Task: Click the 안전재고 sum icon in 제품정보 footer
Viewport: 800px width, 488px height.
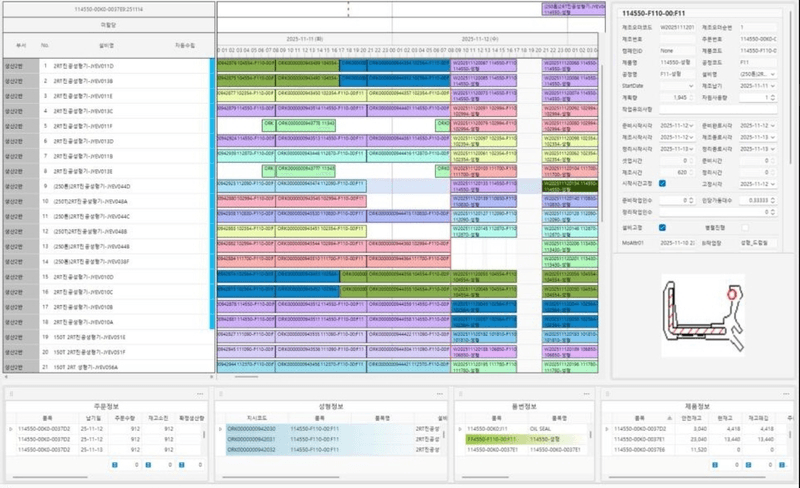Action: (715, 465)
